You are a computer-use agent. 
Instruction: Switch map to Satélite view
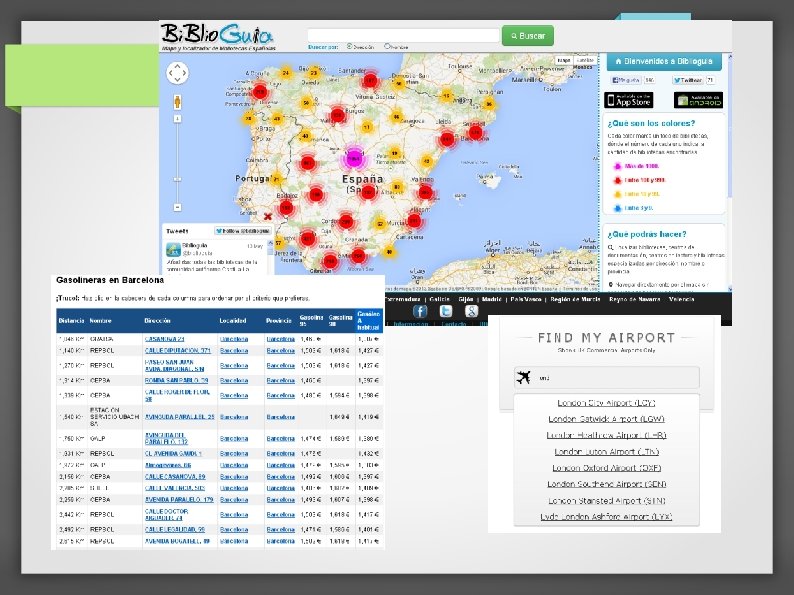584,60
